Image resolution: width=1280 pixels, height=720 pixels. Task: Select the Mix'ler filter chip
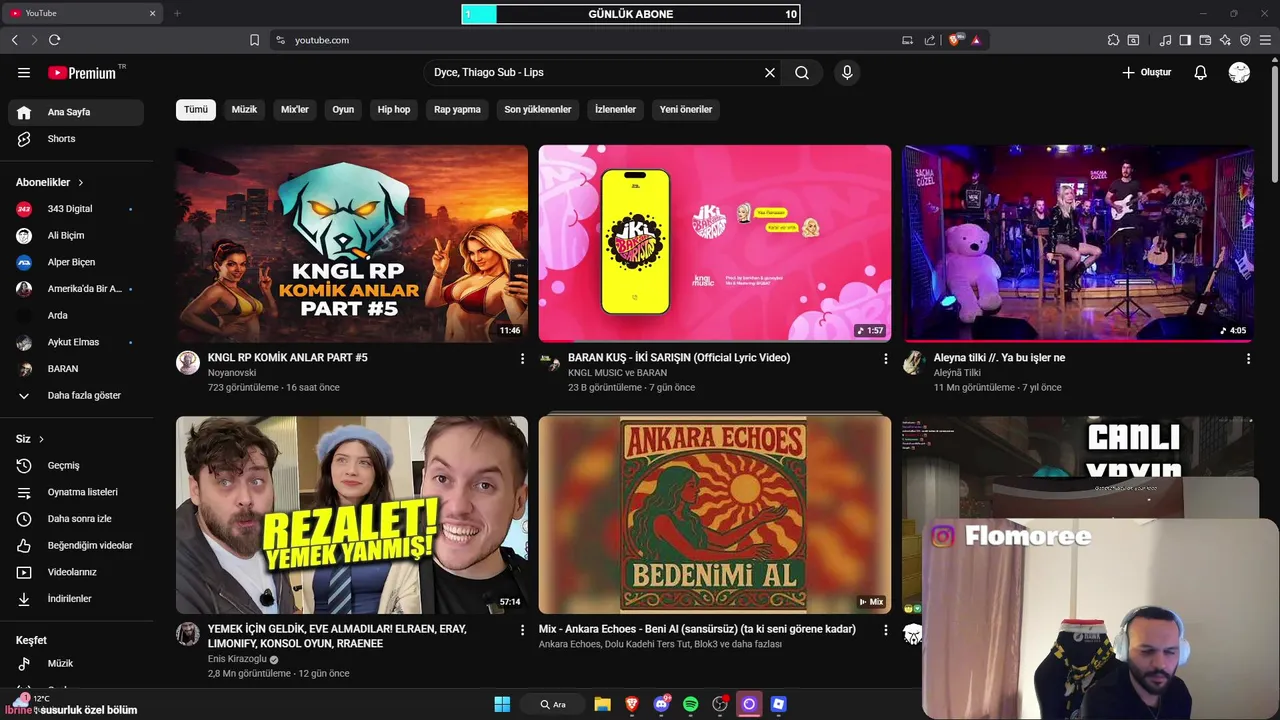(295, 109)
